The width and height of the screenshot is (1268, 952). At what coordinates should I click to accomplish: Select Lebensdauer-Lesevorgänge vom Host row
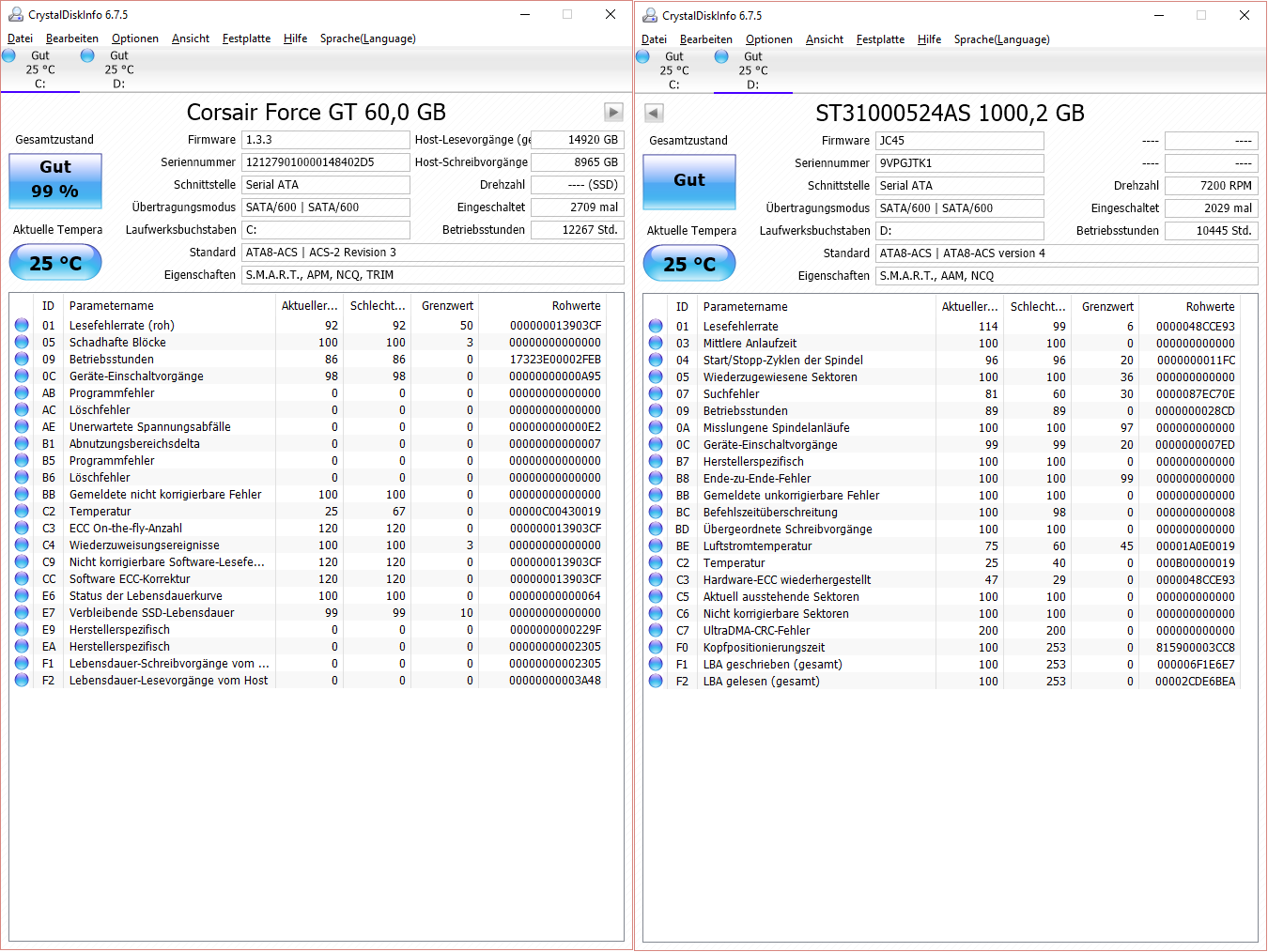(x=308, y=680)
